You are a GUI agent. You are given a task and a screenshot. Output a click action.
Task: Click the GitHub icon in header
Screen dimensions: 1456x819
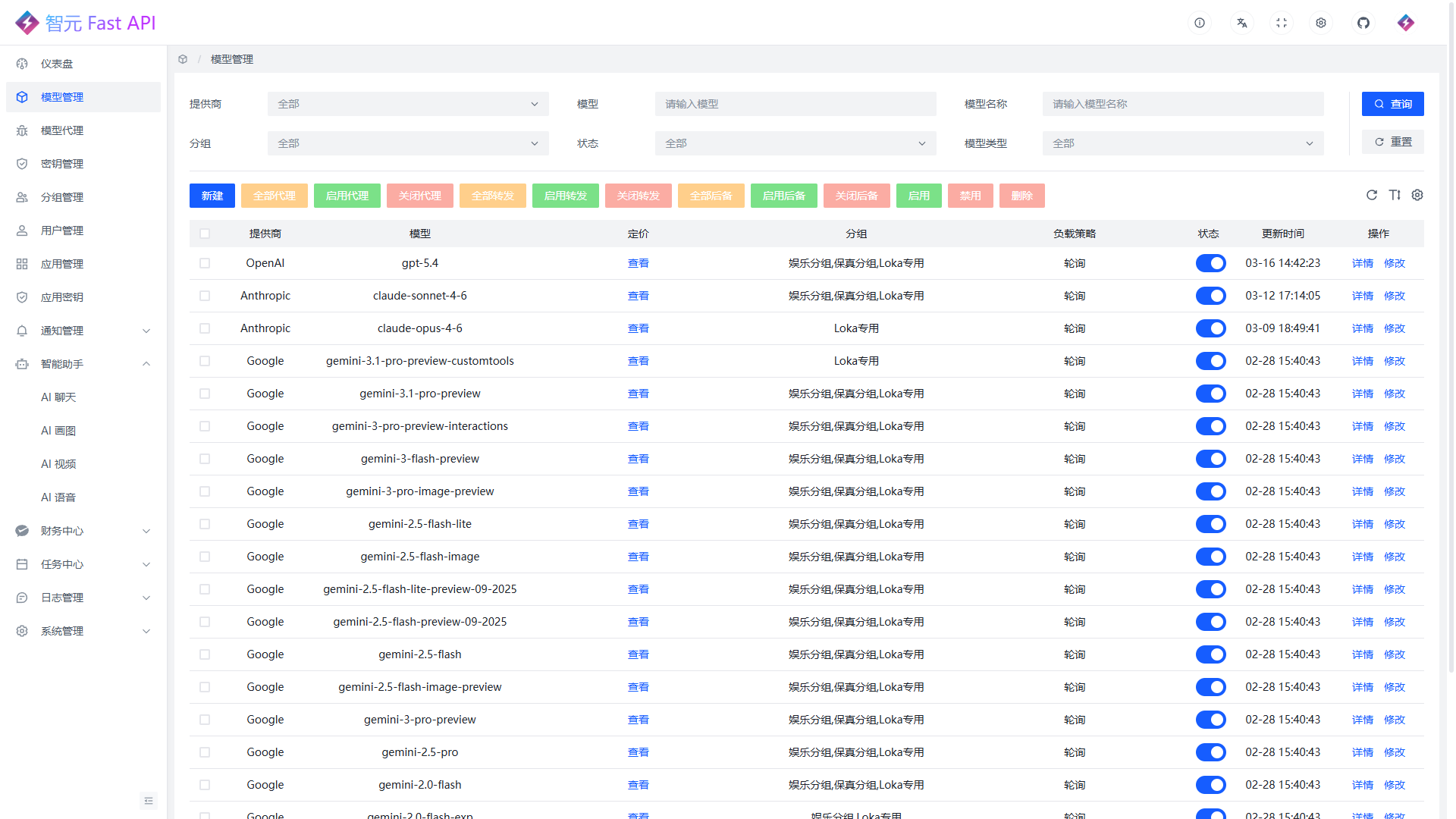coord(1363,23)
